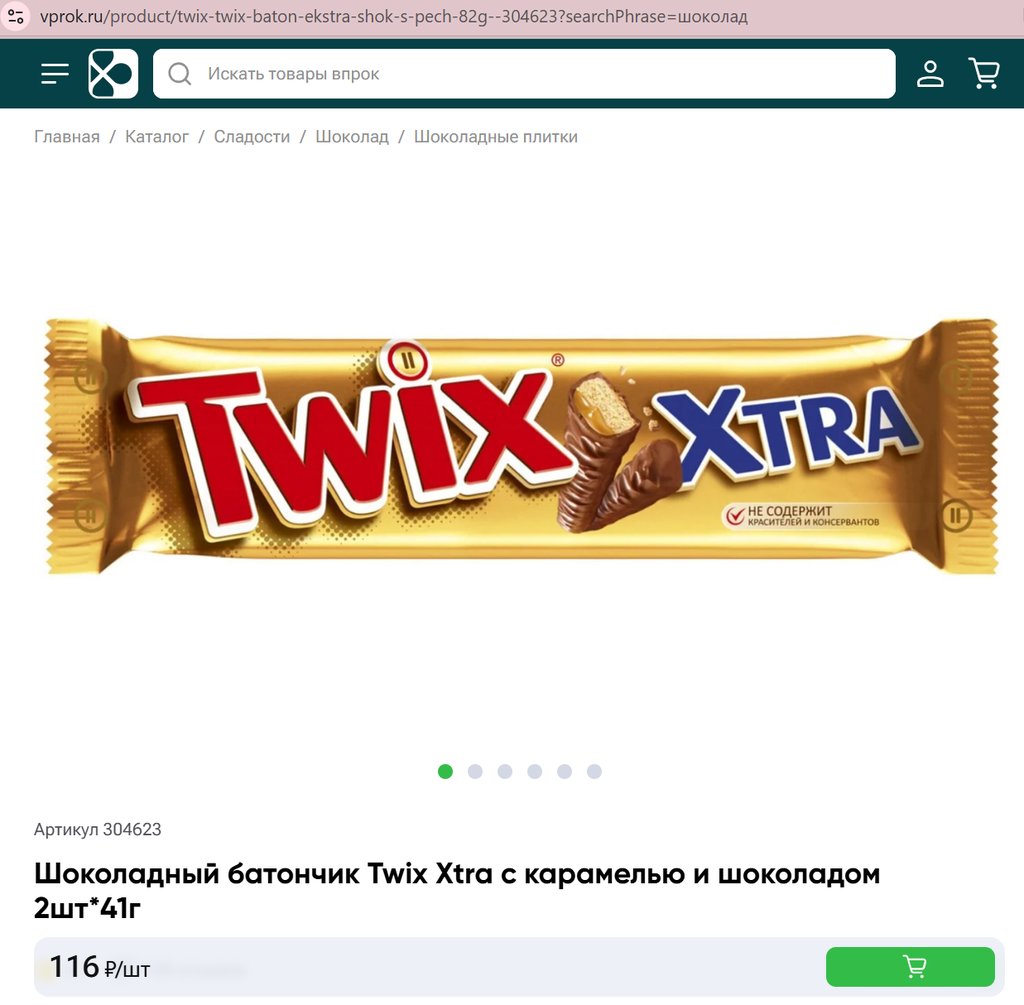The width and height of the screenshot is (1024, 1005).
Task: Click the site settings icon in address bar
Action: click(x=16, y=16)
